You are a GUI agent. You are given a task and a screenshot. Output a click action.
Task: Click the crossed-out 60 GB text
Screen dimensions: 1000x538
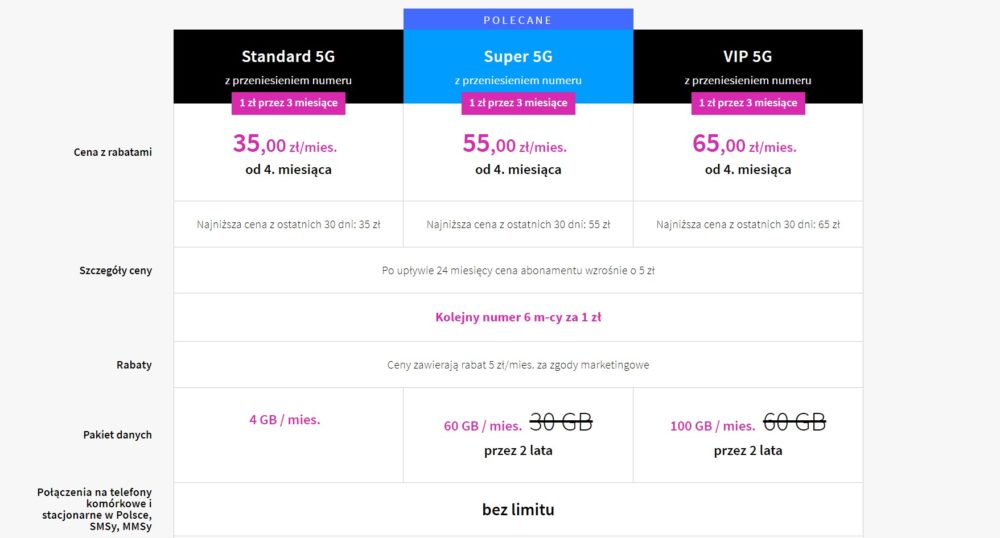click(795, 422)
